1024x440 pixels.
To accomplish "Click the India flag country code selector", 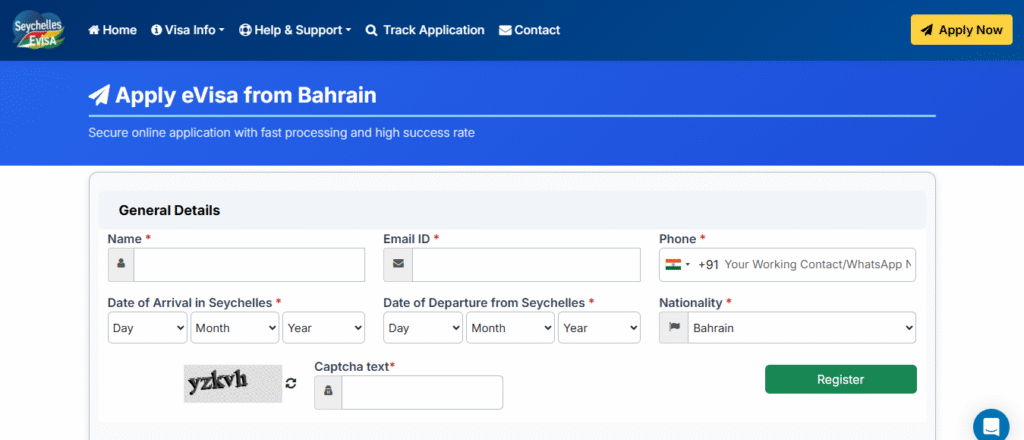I will (x=678, y=265).
